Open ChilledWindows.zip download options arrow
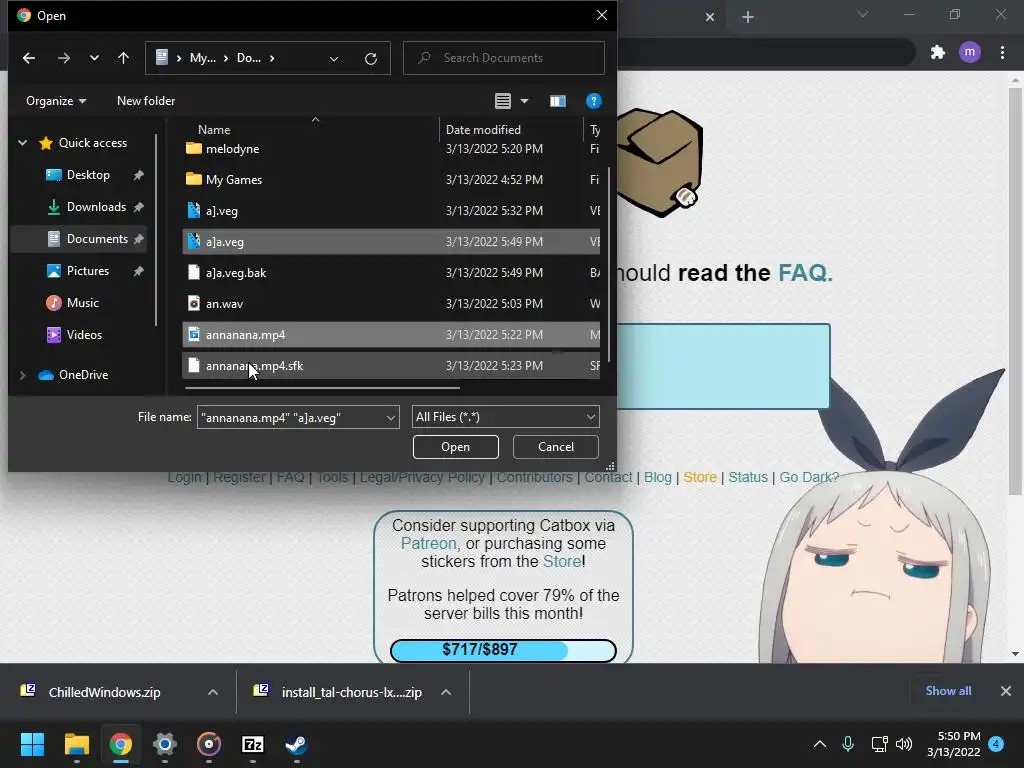This screenshot has width=1024, height=768. click(213, 692)
